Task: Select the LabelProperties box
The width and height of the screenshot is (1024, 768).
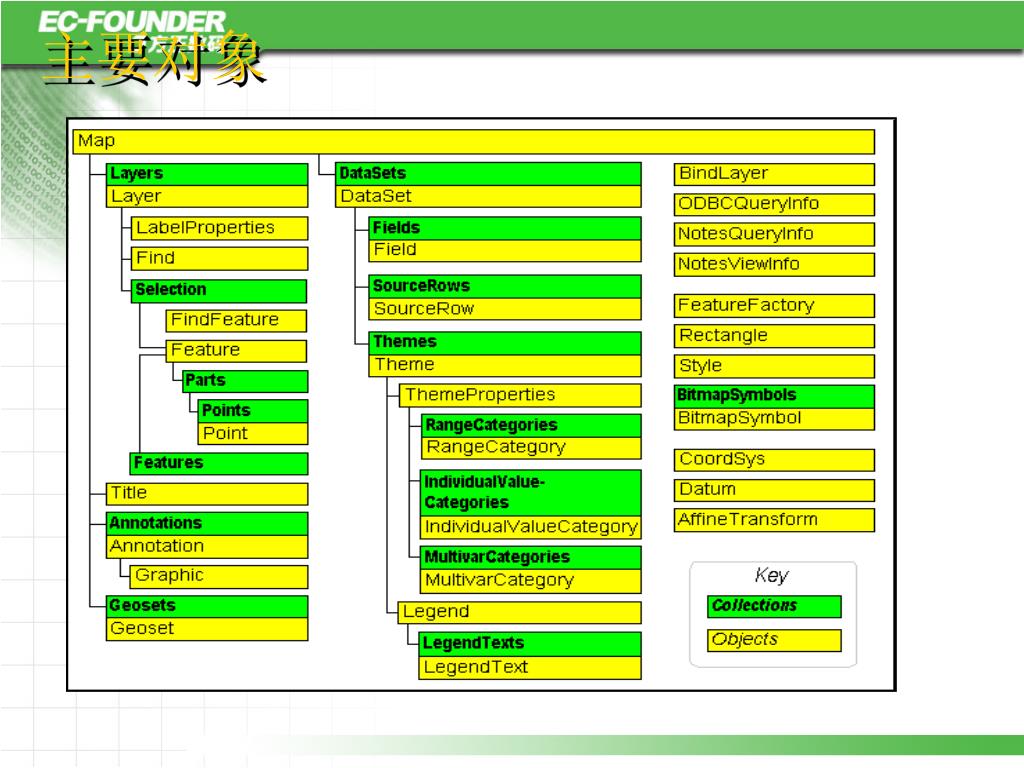Action: [219, 228]
